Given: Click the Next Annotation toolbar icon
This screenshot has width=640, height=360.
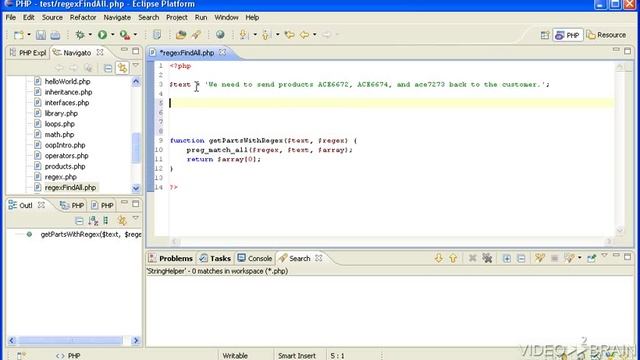Looking at the screenshot, I should 244,35.
